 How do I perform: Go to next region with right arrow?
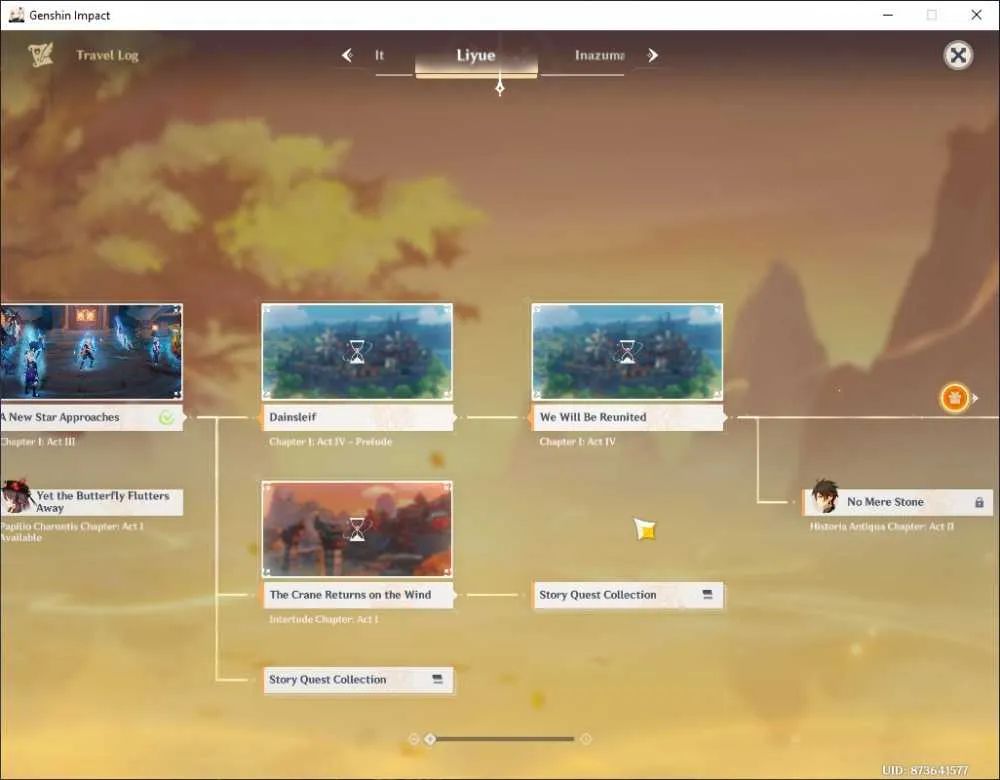[x=652, y=55]
